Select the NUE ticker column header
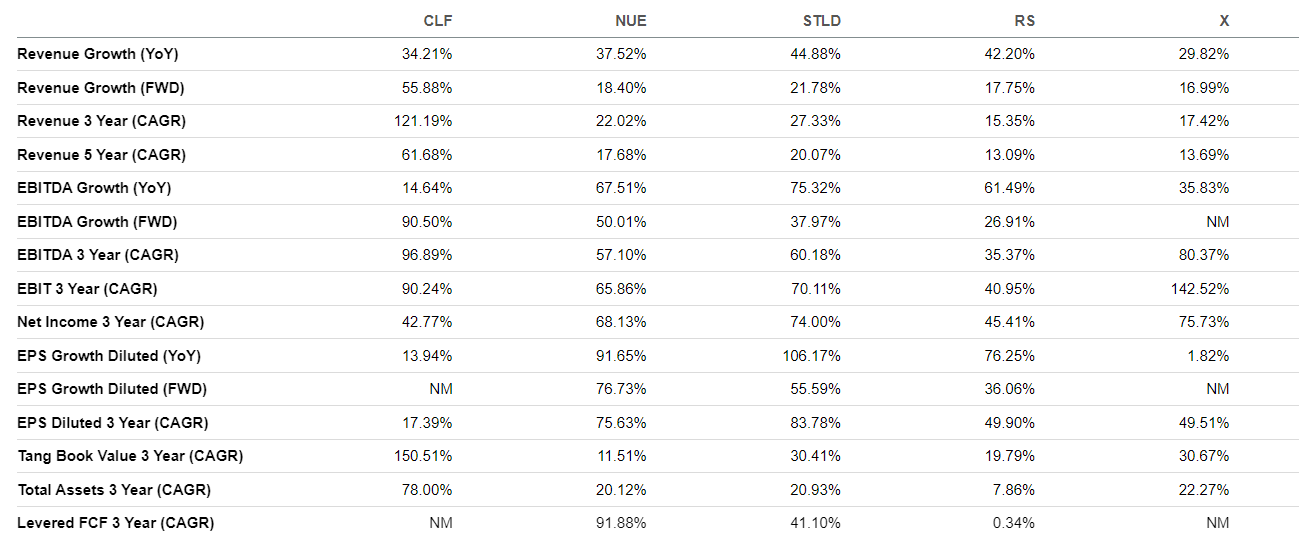The image size is (1299, 558). pyautogui.click(x=631, y=21)
